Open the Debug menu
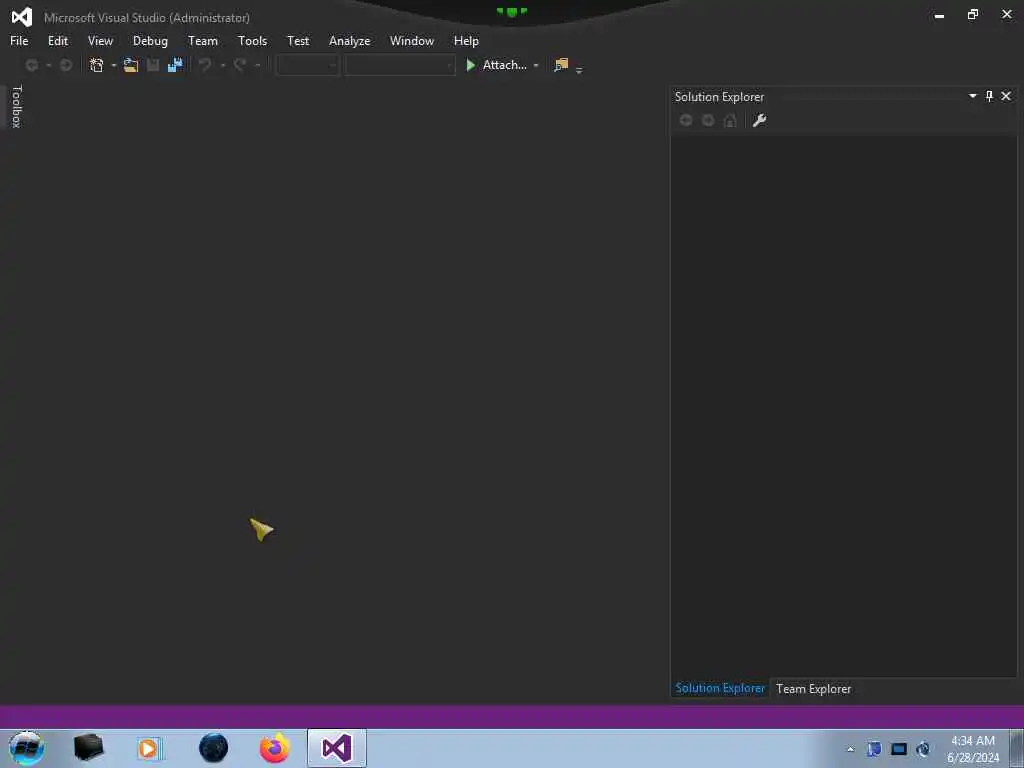1024x768 pixels. (x=150, y=40)
